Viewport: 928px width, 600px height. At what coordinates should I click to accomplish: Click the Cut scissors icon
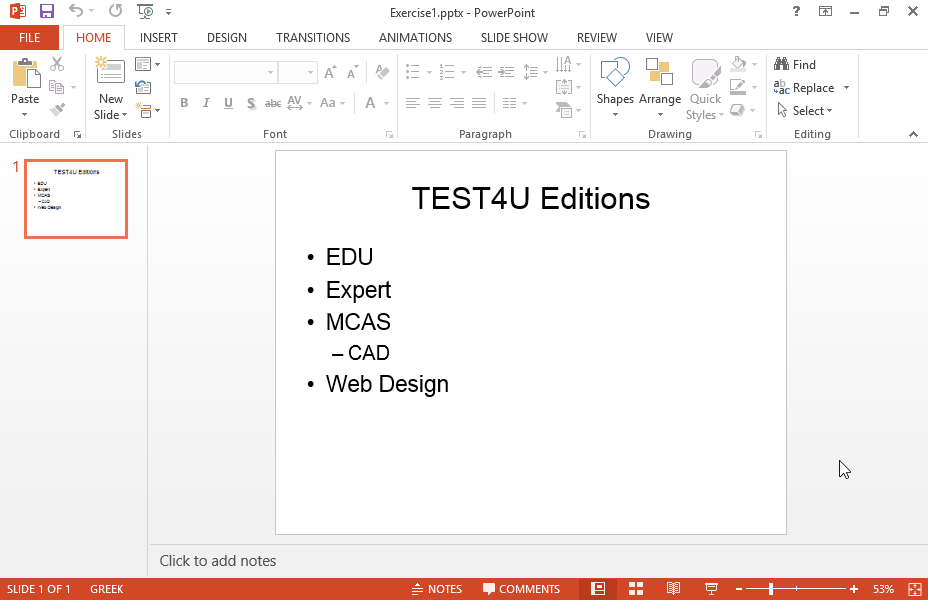click(57, 64)
